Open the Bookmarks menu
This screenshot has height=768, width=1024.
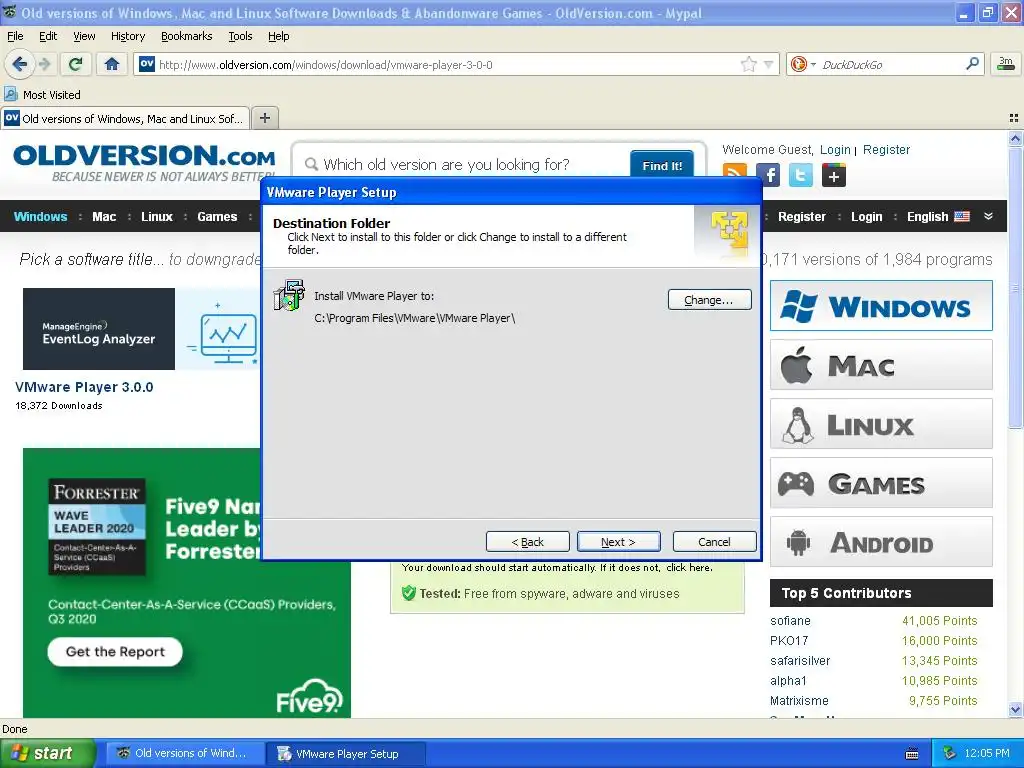[186, 36]
